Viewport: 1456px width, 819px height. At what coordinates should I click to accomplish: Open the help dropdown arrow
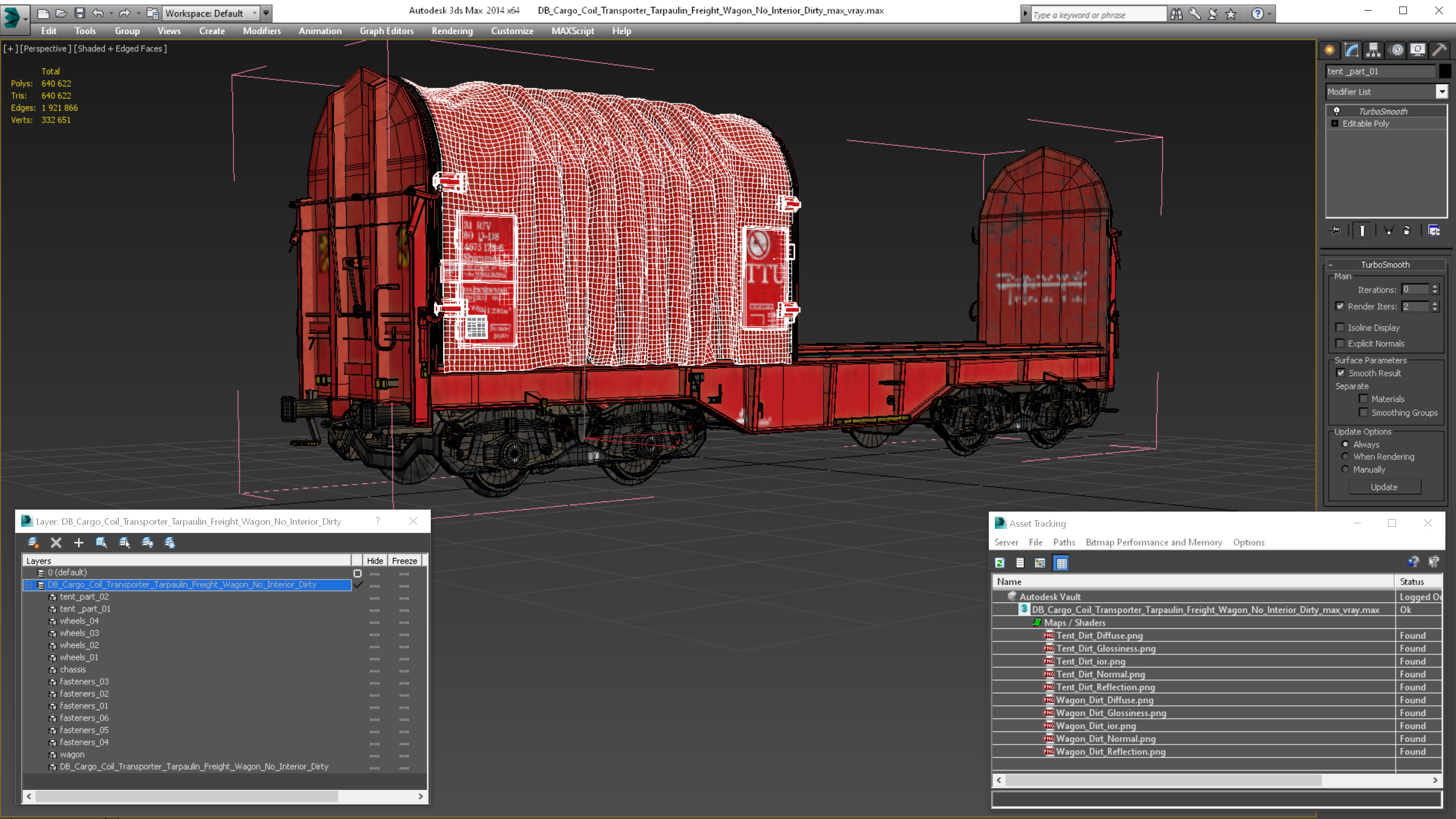1269,14
